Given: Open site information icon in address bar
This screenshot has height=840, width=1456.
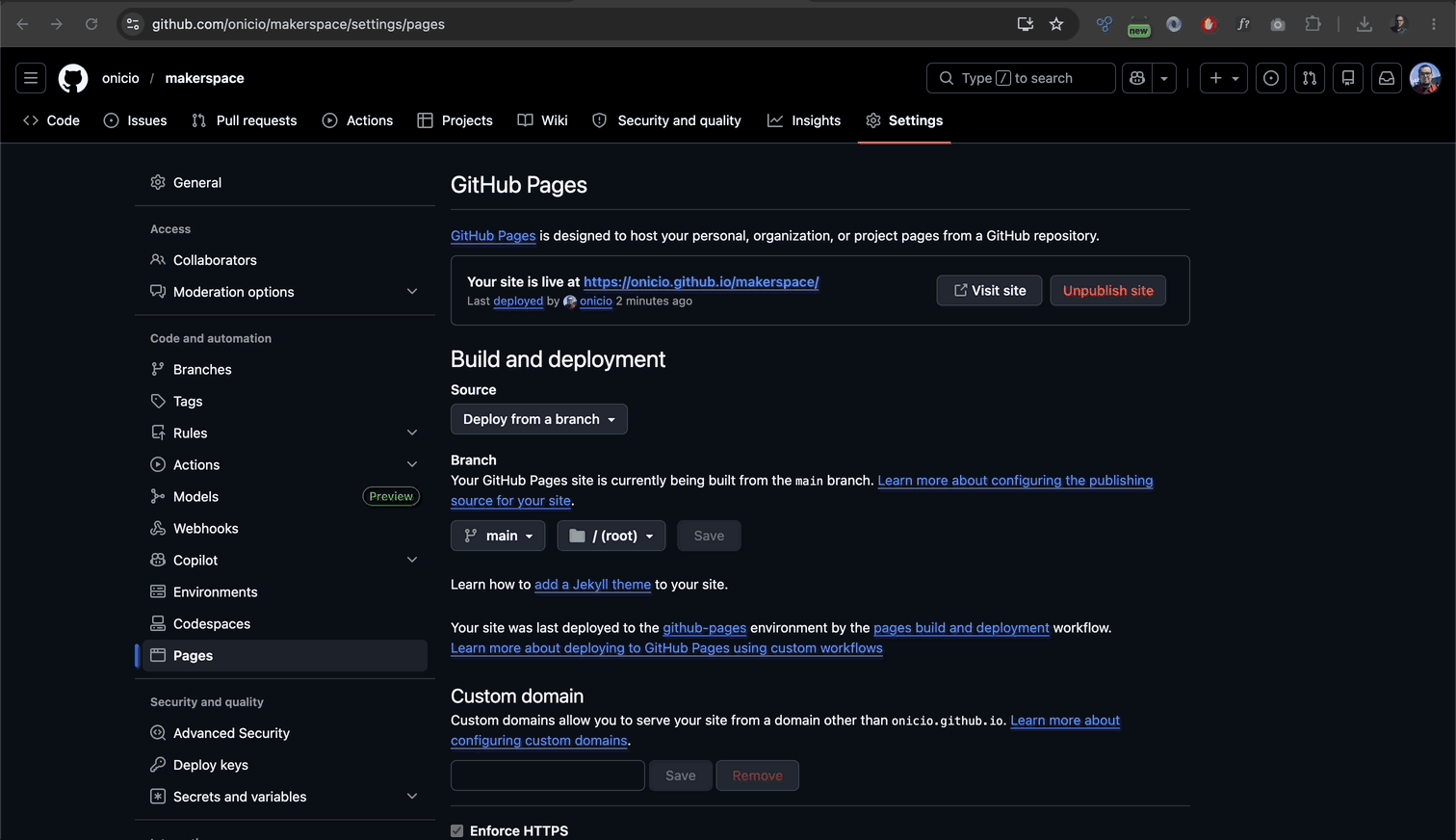Looking at the screenshot, I should coord(134,24).
